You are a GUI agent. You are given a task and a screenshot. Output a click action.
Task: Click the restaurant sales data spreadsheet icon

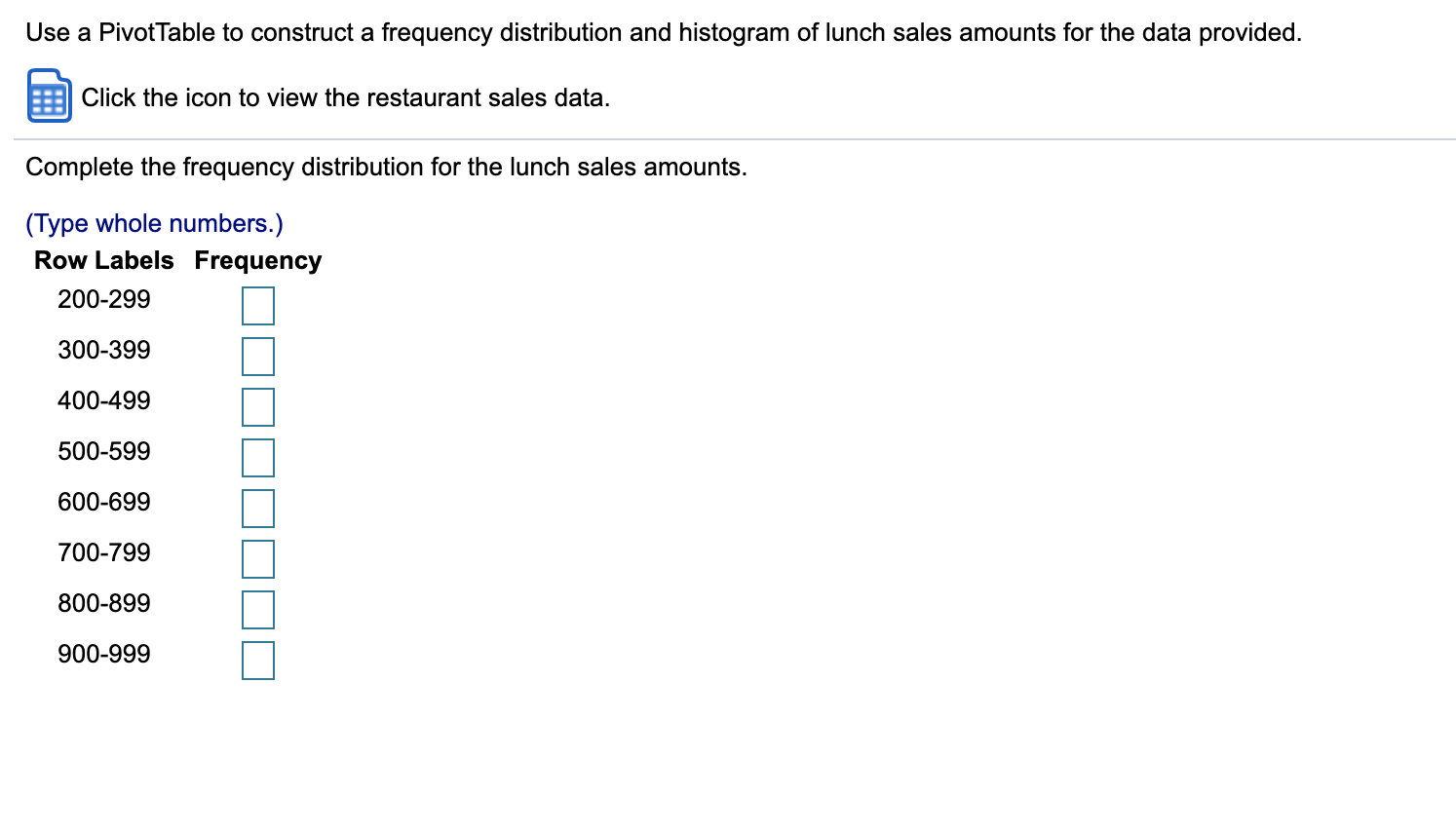coord(49,96)
